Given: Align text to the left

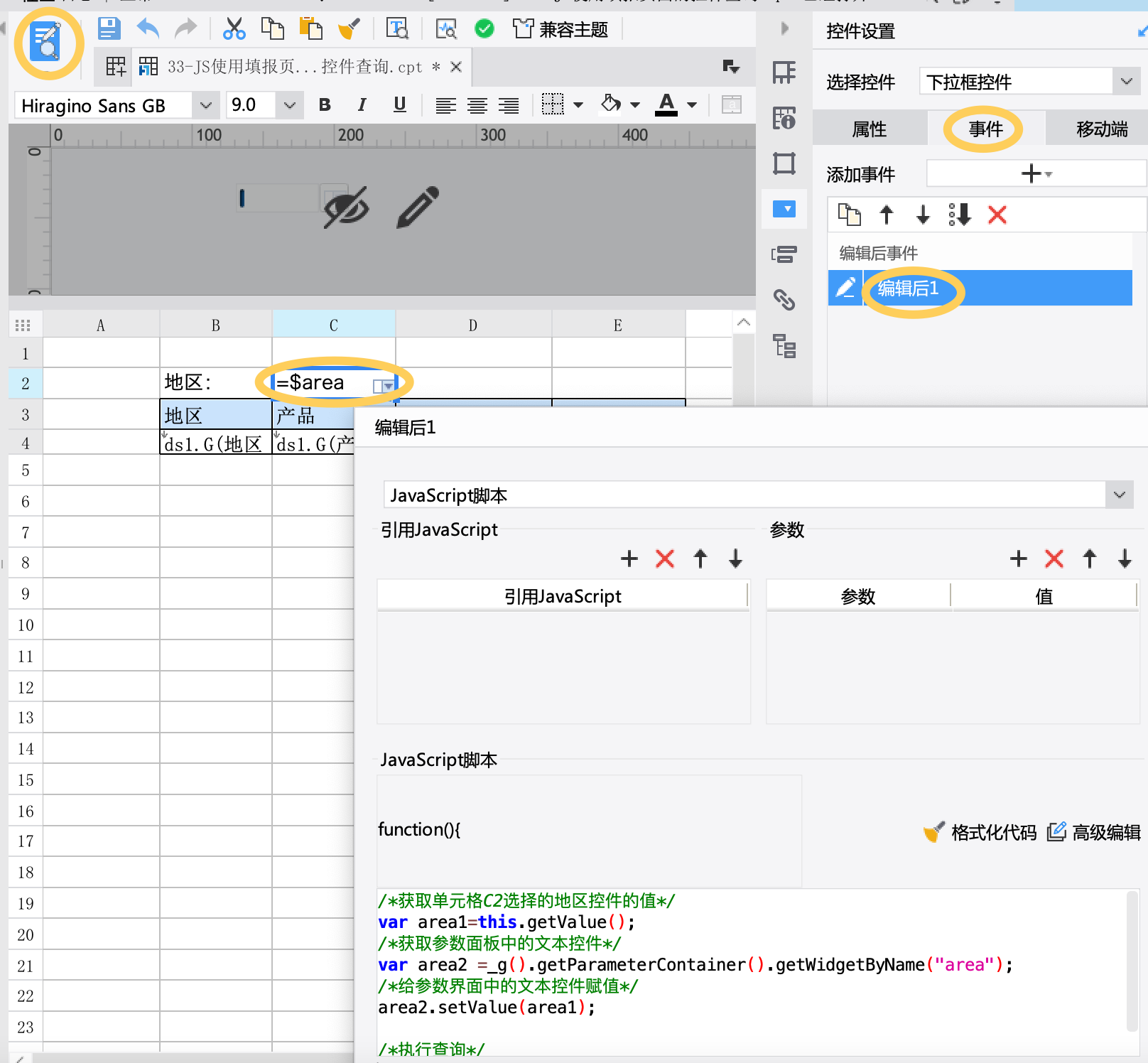Looking at the screenshot, I should pyautogui.click(x=445, y=106).
